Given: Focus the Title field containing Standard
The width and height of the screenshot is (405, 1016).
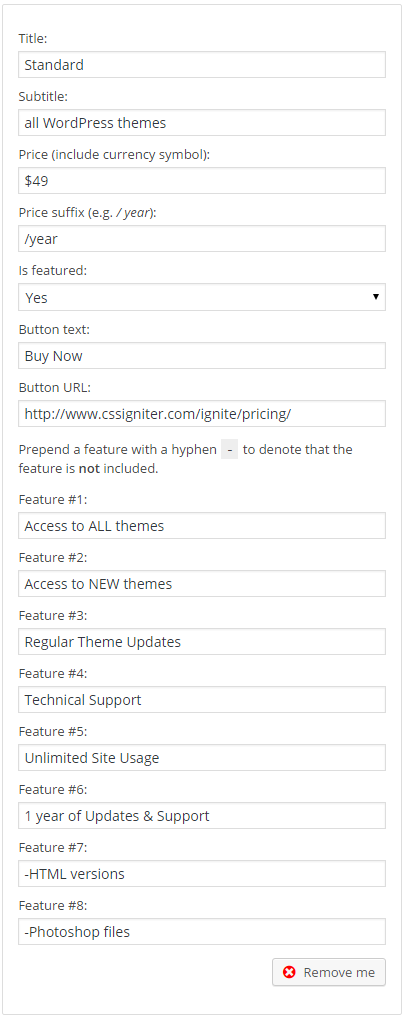Looking at the screenshot, I should 202,65.
